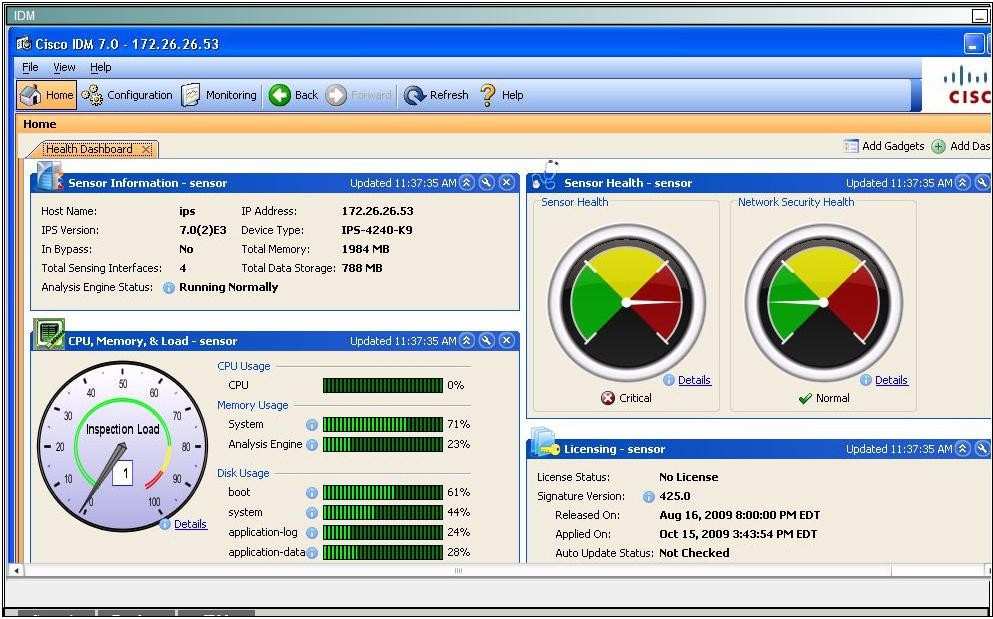
Task: Click info icon for Analysis Engine memory
Action: point(312,445)
